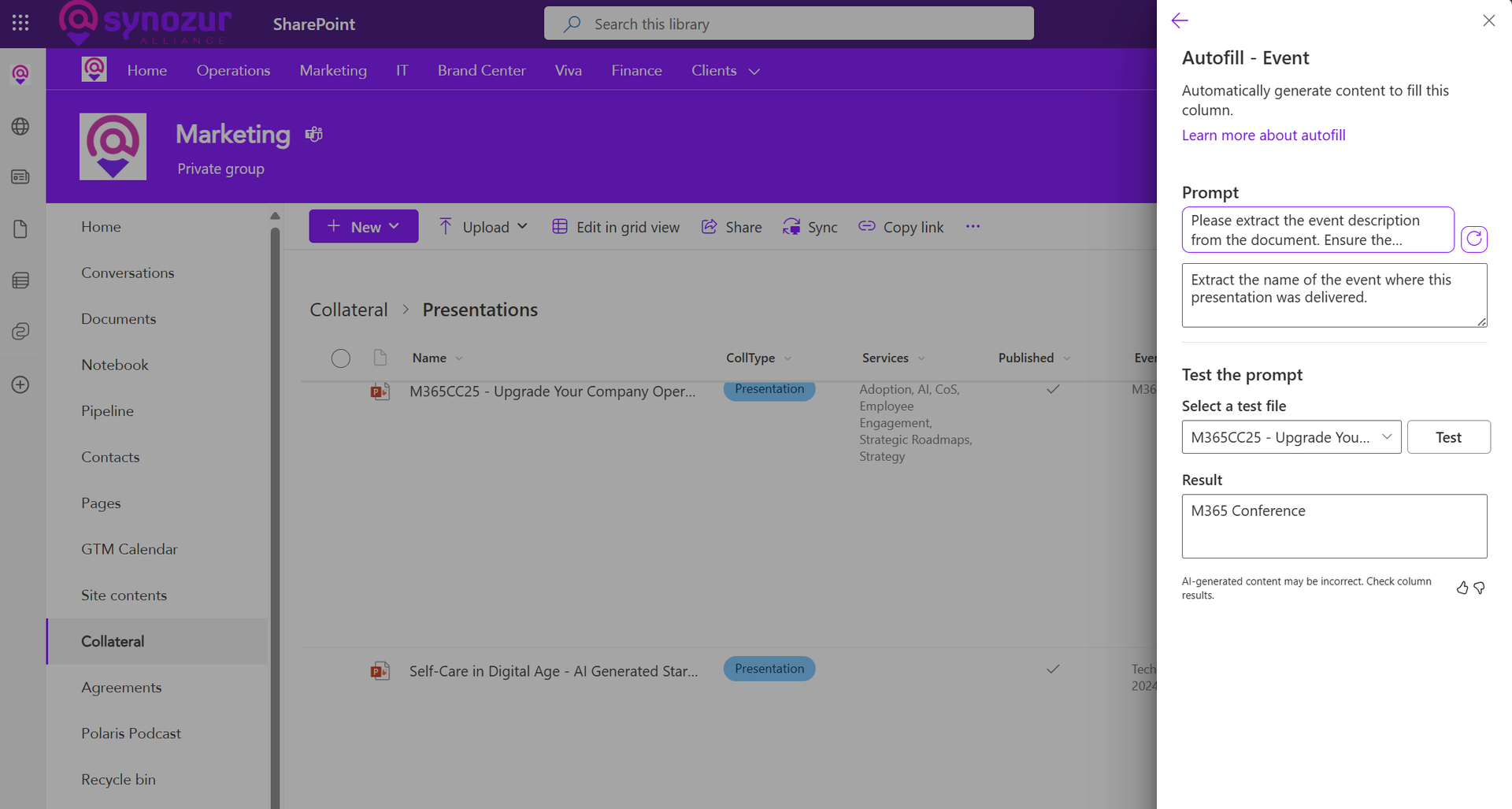Click the back arrow in Autofill panel
Viewport: 1512px width, 809px height.
click(x=1180, y=20)
